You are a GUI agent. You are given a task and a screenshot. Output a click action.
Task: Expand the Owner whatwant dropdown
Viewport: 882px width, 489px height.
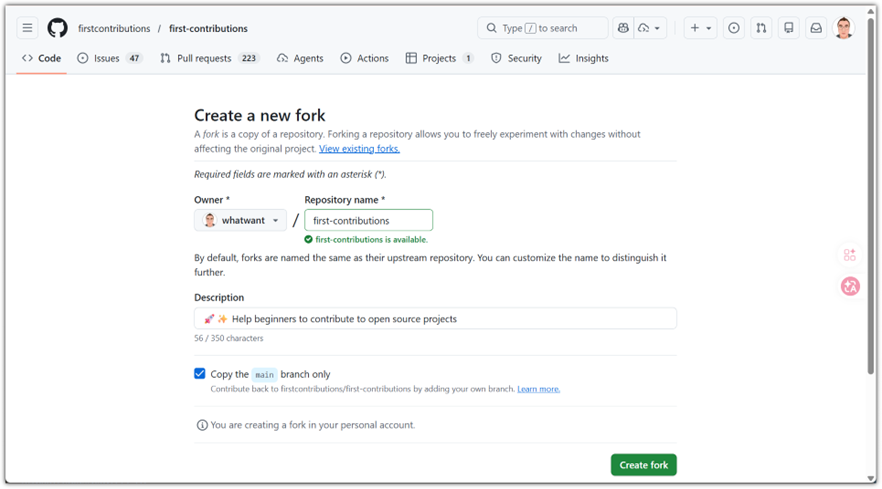pos(240,220)
